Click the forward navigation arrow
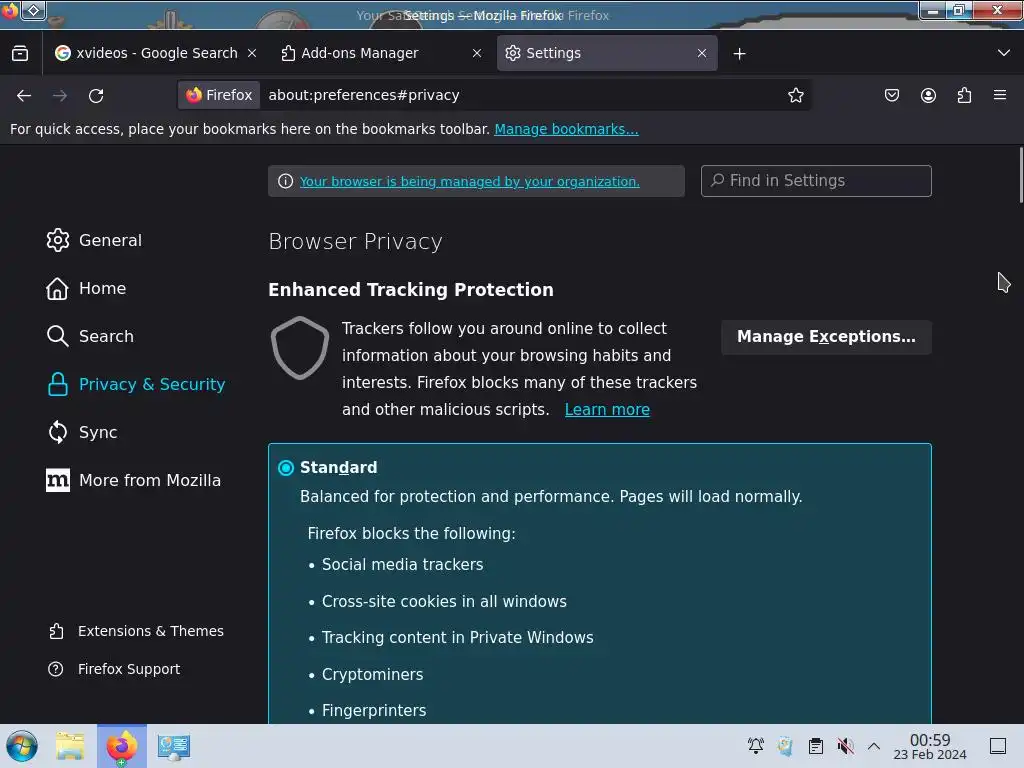 pyautogui.click(x=60, y=95)
